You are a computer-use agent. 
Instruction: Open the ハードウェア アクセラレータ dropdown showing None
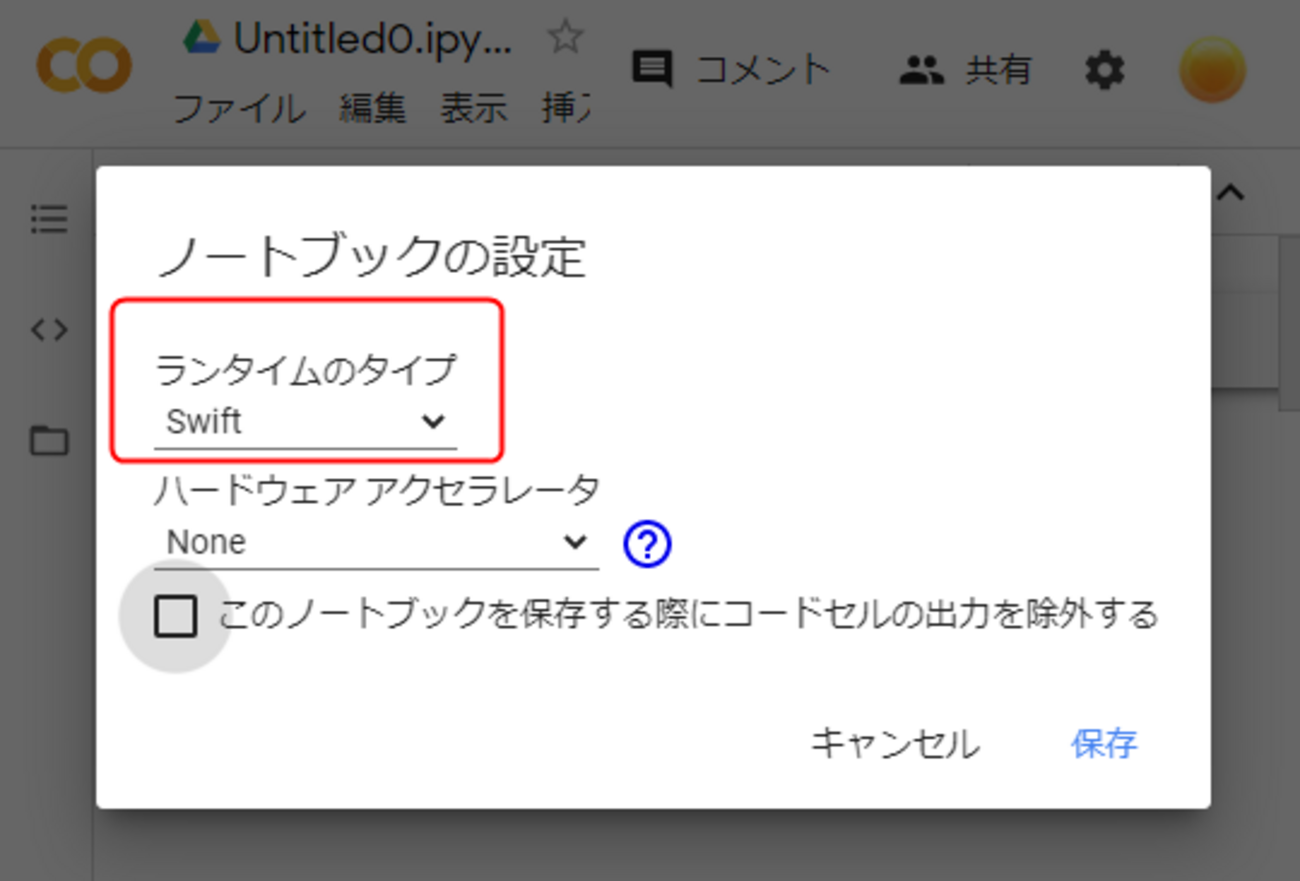point(376,543)
